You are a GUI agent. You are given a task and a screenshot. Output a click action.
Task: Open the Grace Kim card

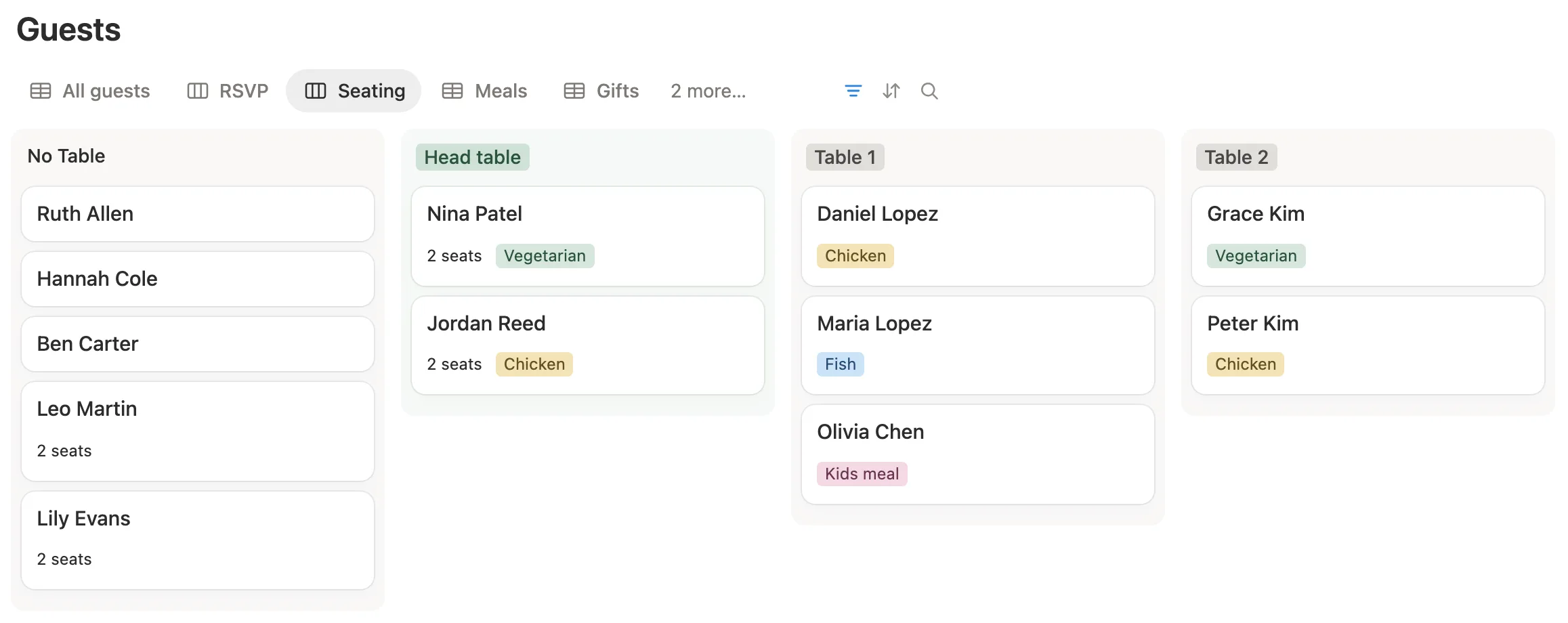pos(1368,236)
